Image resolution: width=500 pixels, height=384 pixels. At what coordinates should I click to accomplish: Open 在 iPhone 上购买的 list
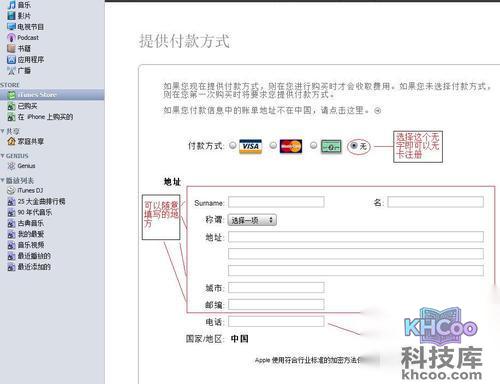pos(40,117)
